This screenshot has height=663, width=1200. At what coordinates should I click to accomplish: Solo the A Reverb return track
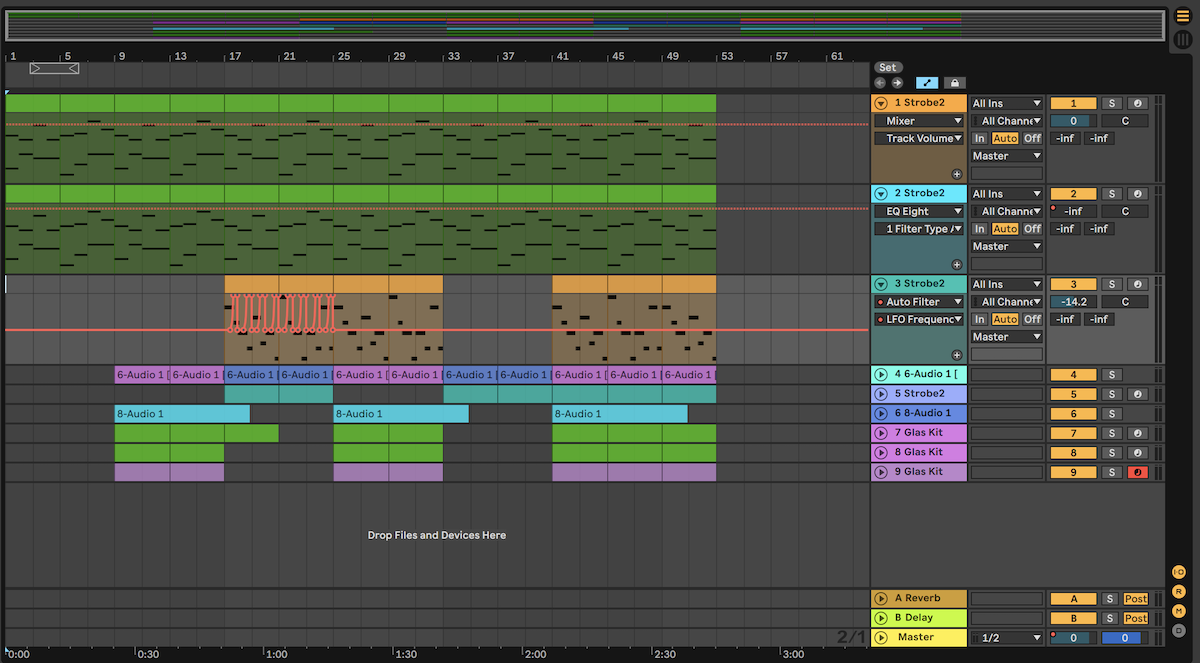click(1110, 599)
